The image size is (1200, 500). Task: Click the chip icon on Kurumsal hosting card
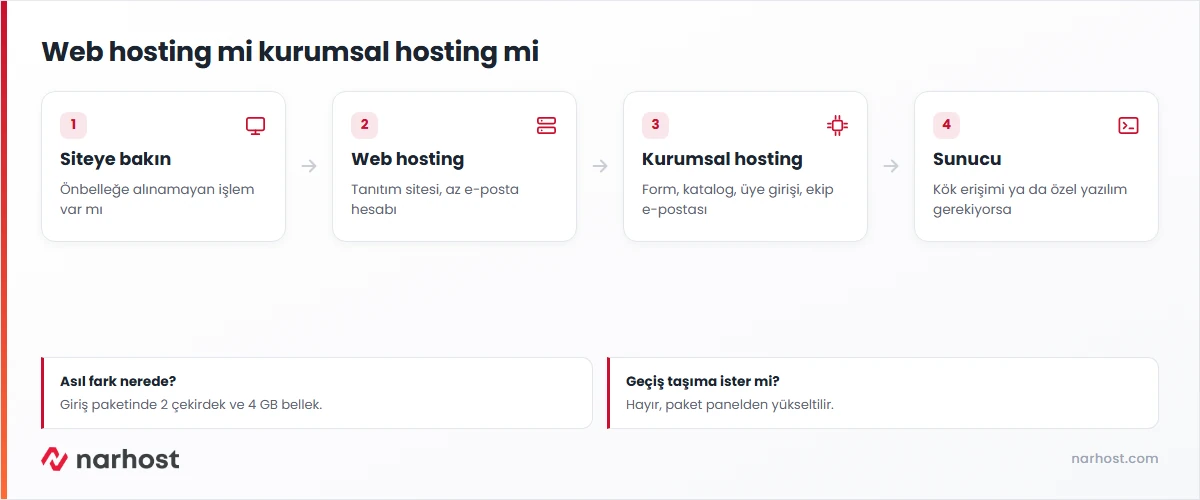coord(837,125)
